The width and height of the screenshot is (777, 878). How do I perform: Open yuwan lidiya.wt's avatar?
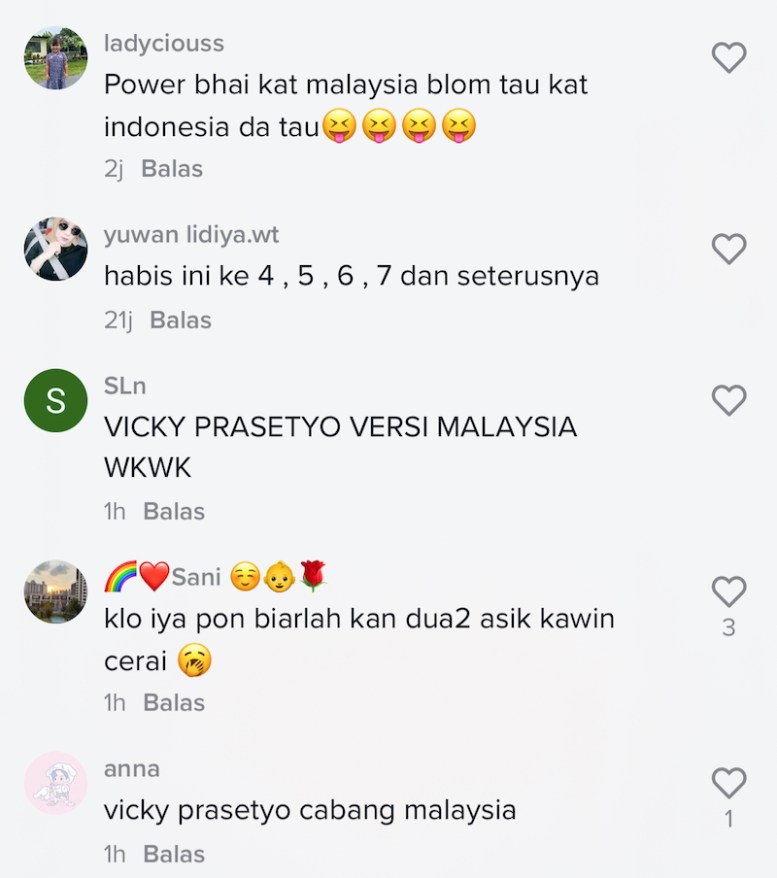point(55,249)
